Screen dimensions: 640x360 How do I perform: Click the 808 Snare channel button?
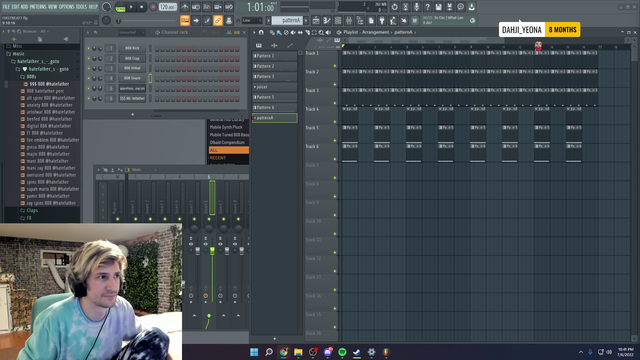click(132, 78)
